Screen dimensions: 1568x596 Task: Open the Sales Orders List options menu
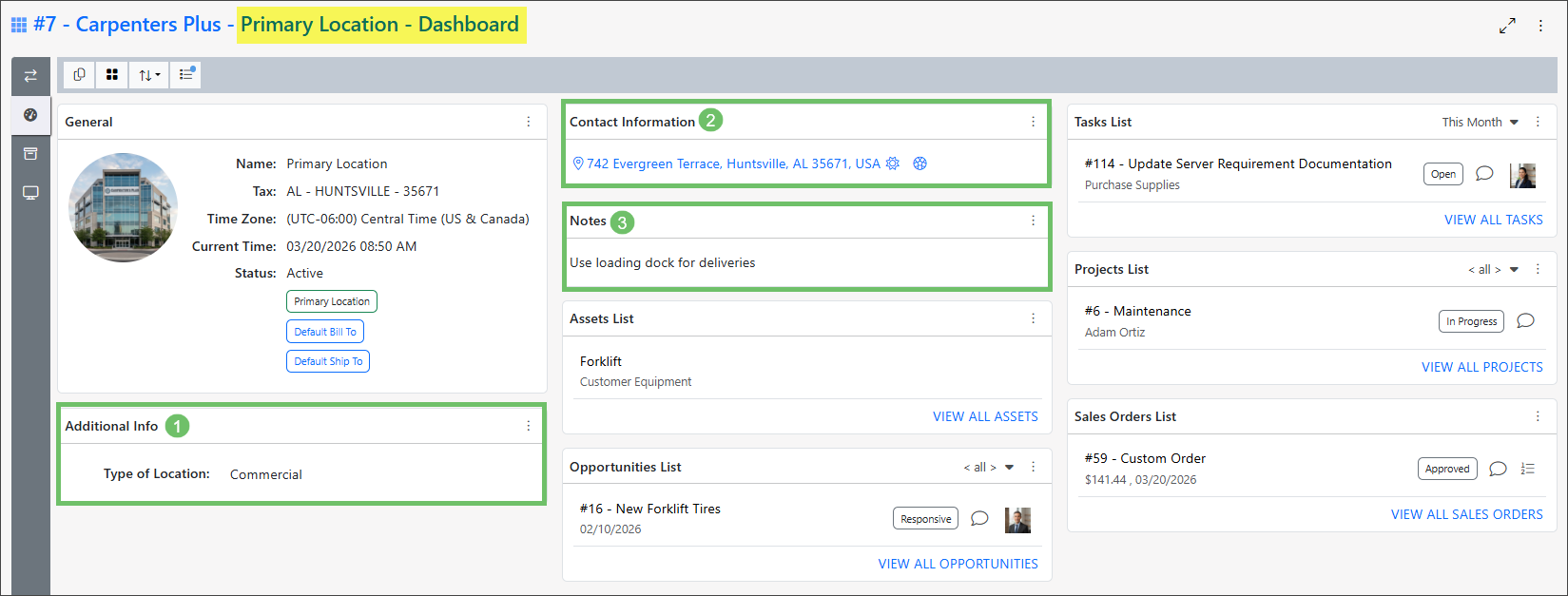[x=1538, y=416]
